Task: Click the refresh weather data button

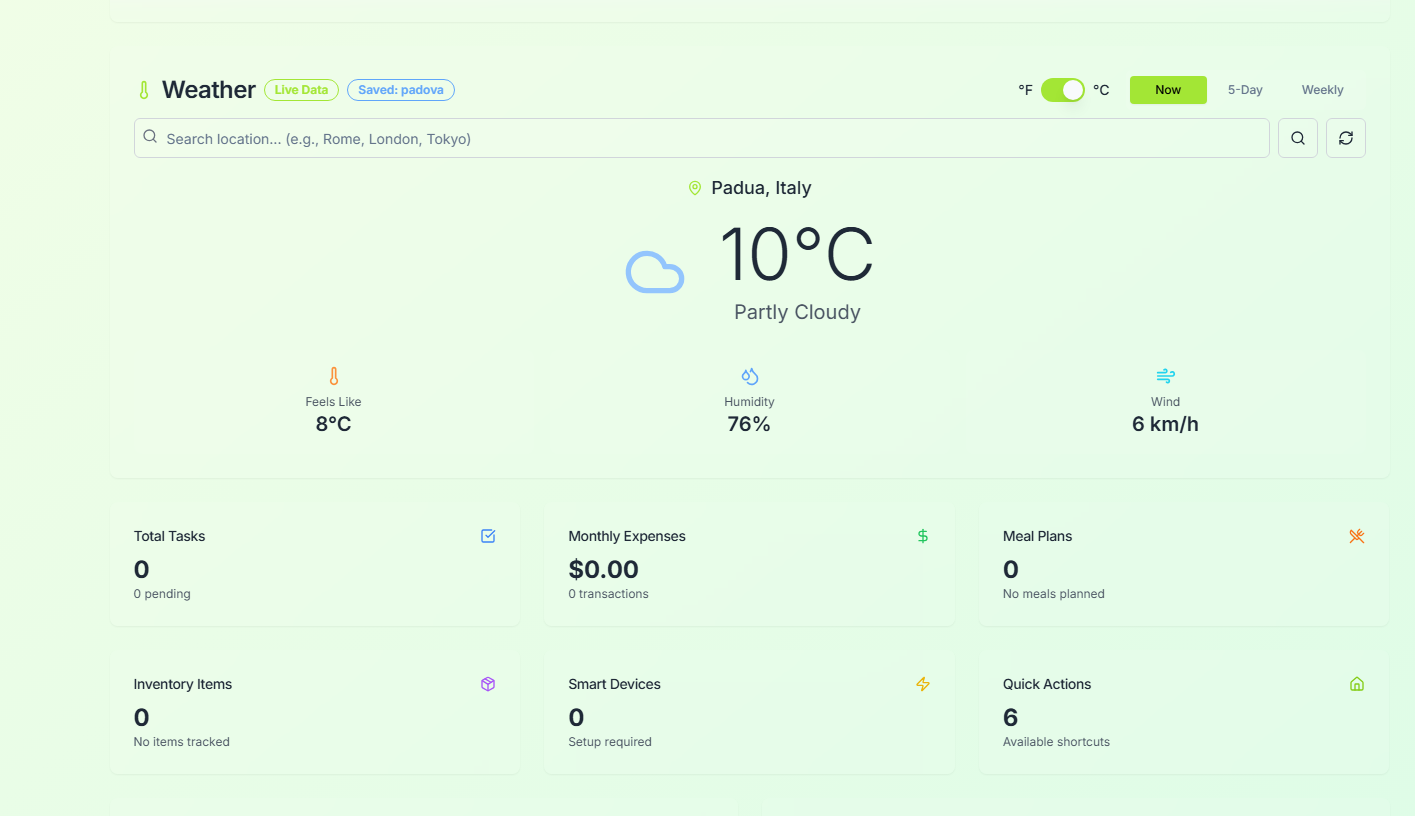Action: coord(1345,137)
